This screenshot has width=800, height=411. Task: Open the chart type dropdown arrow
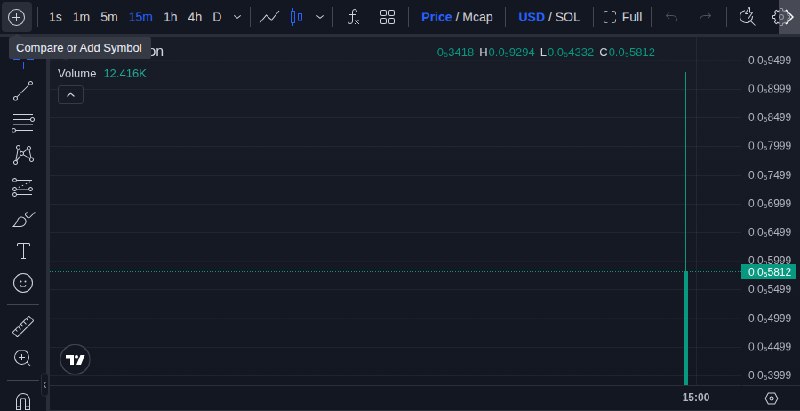320,17
